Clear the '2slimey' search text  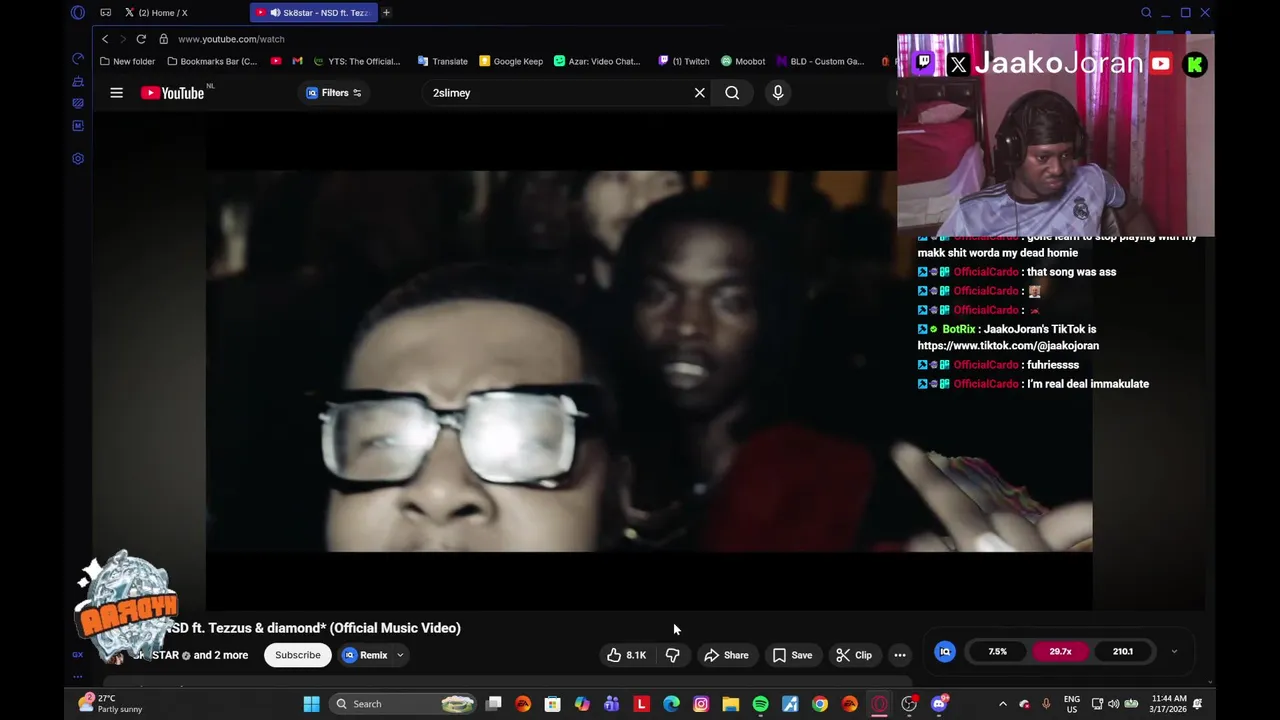(x=700, y=93)
